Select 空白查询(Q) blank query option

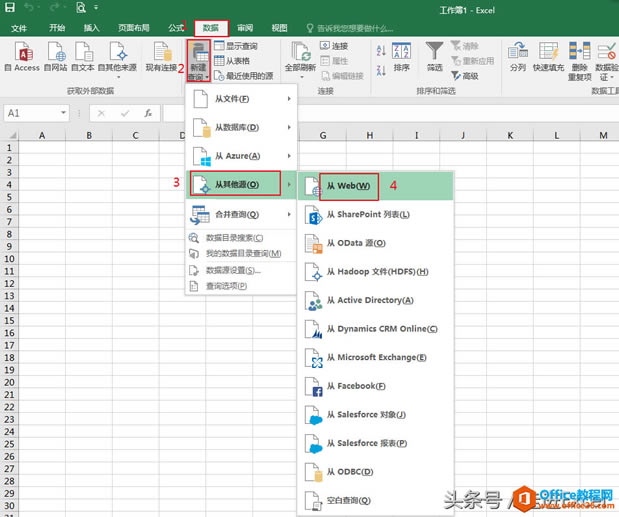click(375, 500)
